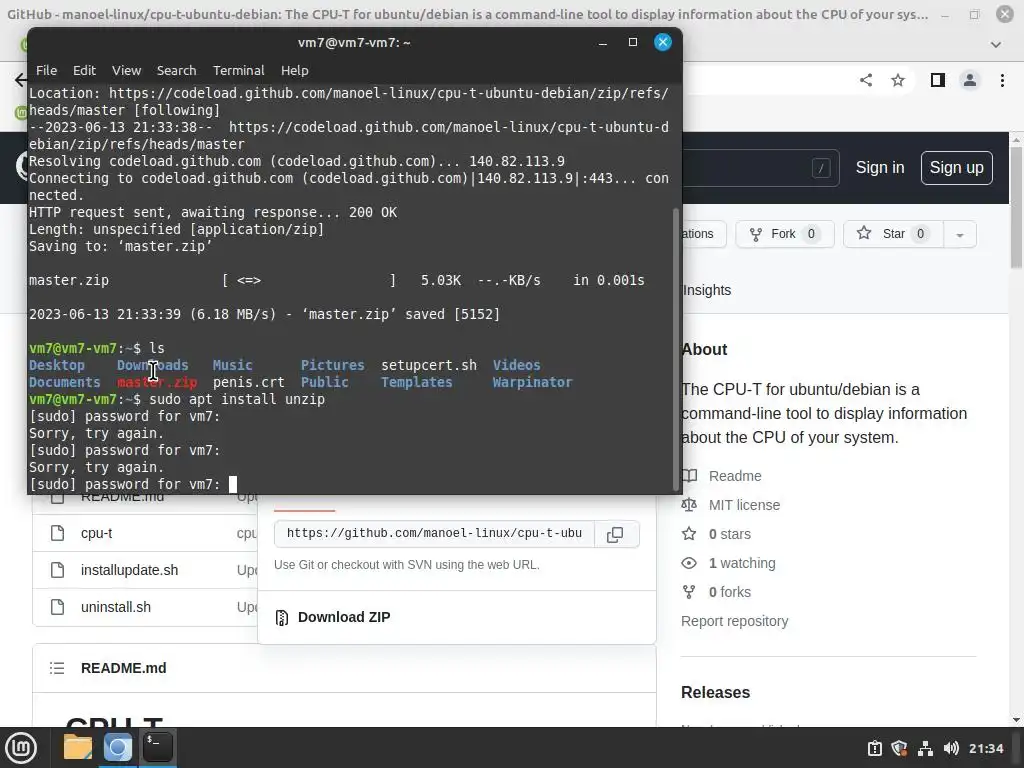Toggle the browser side panel icon
Viewport: 1024px width, 768px height.
(938, 80)
